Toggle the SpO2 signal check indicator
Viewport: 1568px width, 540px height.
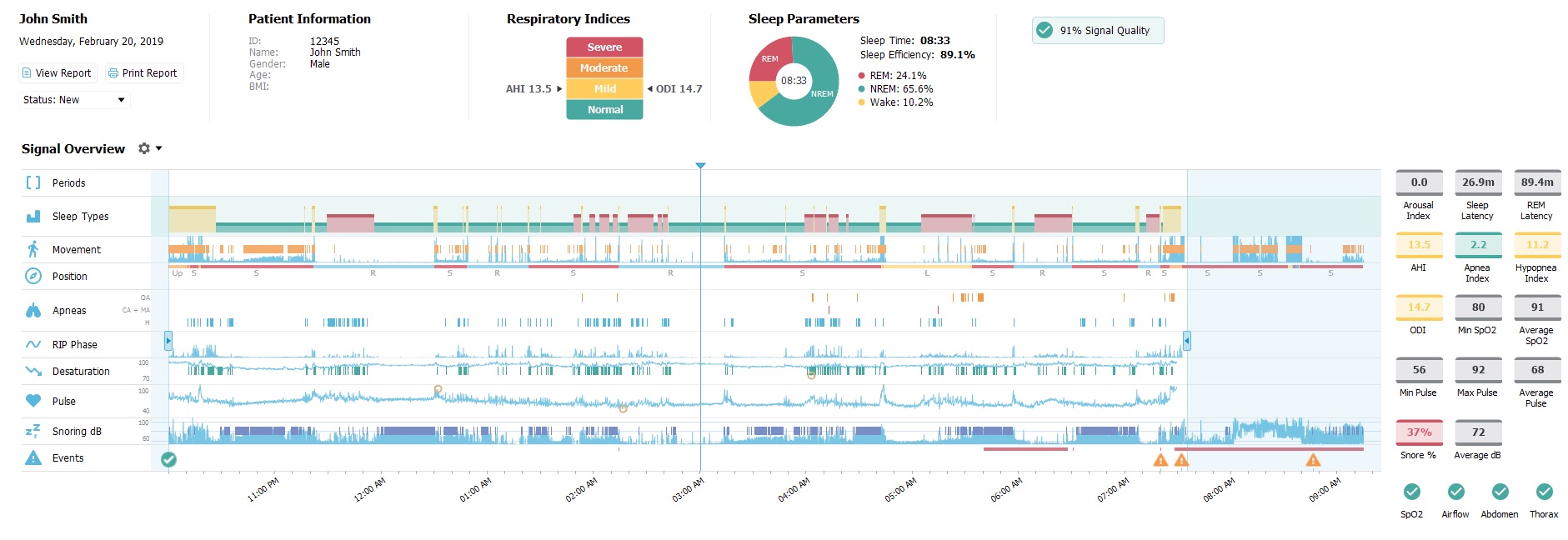click(x=1411, y=492)
